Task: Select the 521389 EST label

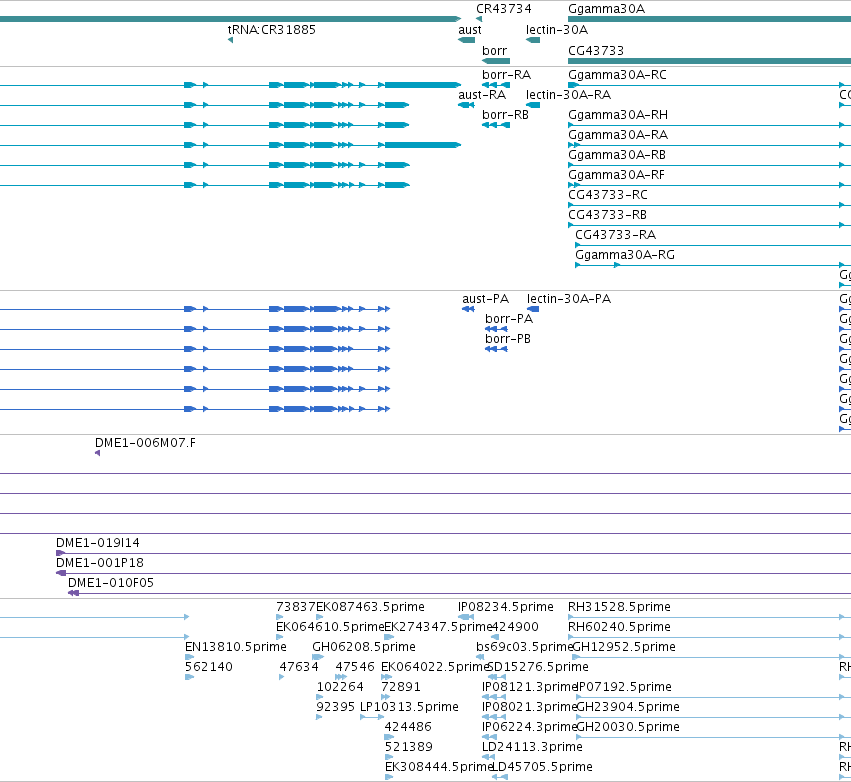Action: coord(409,747)
